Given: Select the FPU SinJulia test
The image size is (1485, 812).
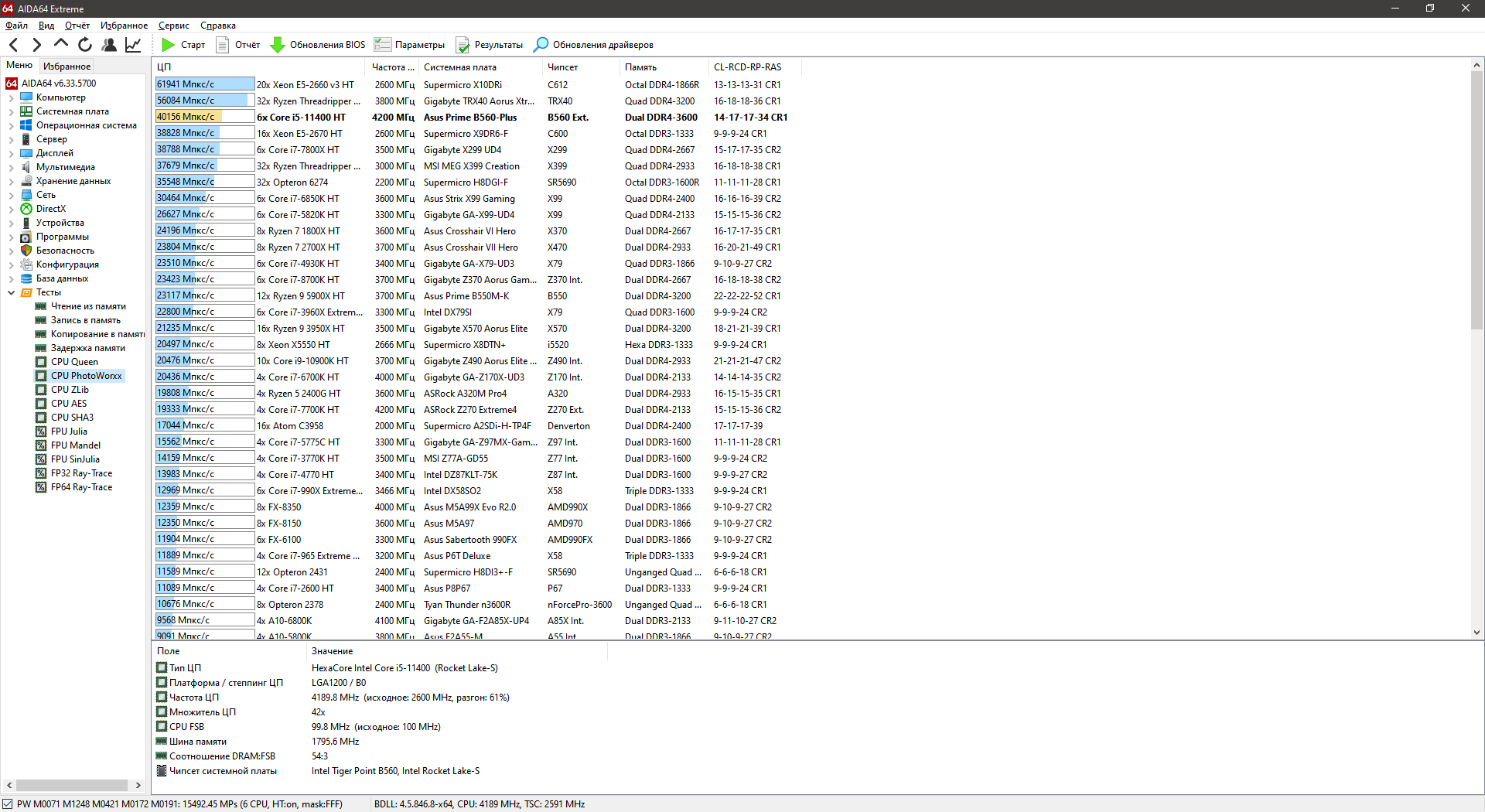Looking at the screenshot, I should pos(75,459).
